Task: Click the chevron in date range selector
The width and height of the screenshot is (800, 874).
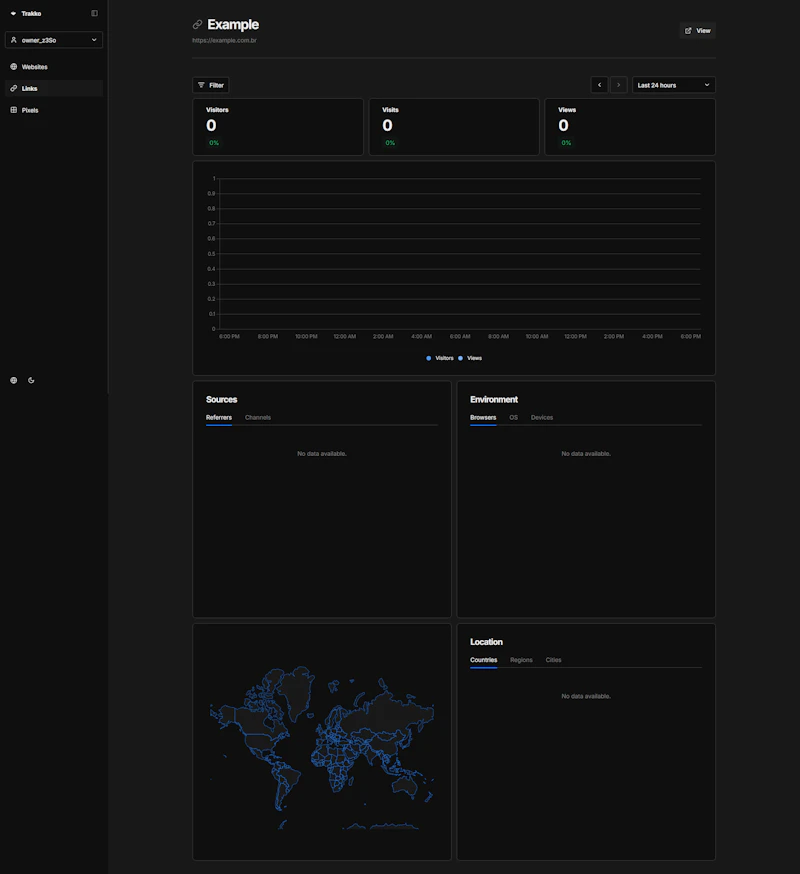Action: click(707, 85)
